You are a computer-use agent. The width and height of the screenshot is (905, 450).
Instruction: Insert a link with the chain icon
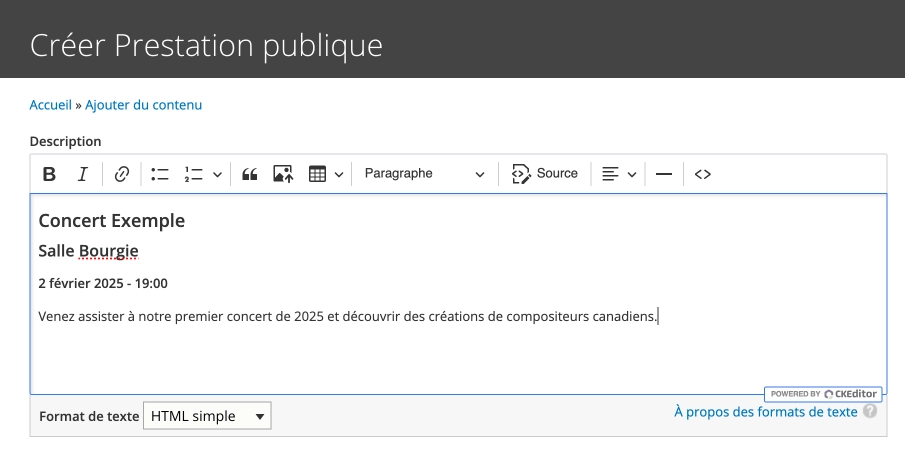click(x=122, y=174)
